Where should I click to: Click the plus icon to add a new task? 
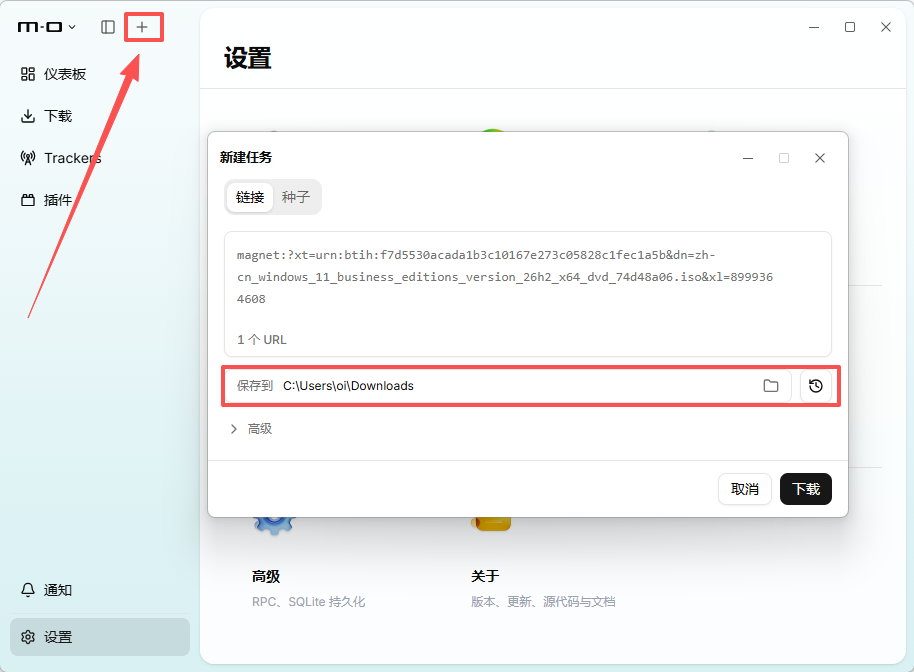pyautogui.click(x=142, y=27)
